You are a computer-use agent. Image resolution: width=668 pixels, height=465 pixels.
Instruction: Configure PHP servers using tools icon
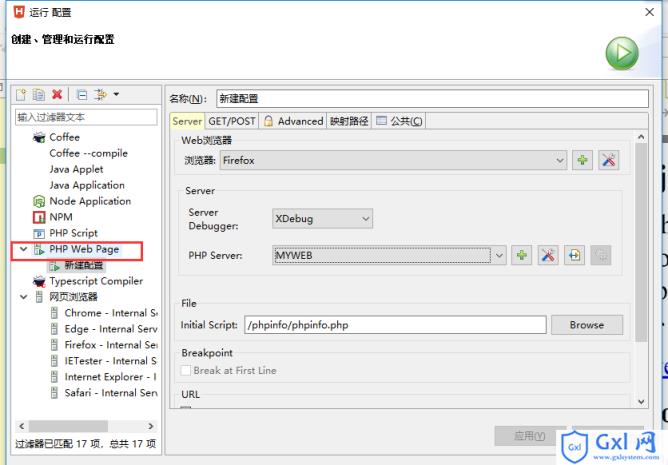tap(547, 255)
